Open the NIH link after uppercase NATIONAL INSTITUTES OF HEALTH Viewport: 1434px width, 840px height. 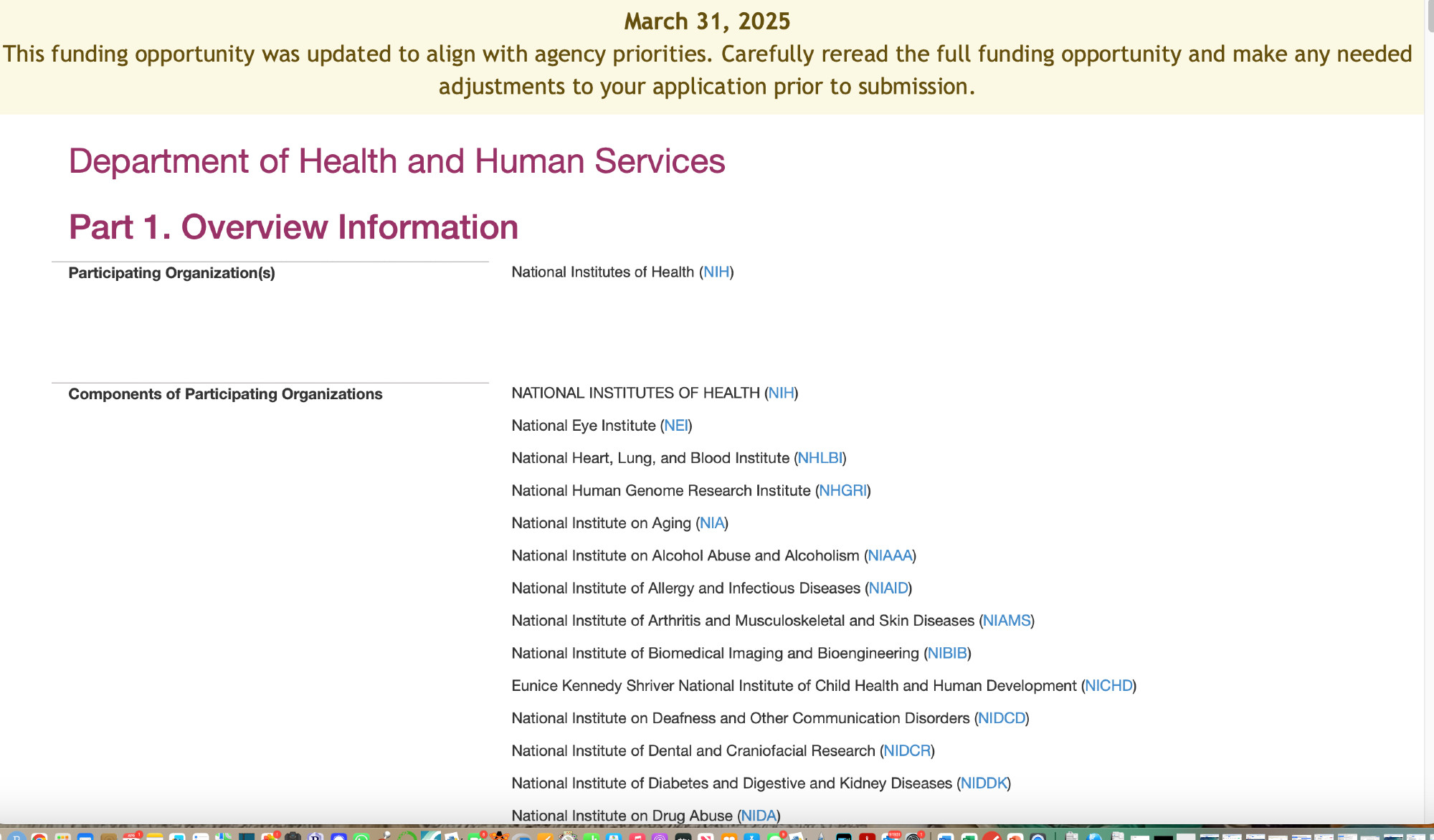(x=781, y=393)
